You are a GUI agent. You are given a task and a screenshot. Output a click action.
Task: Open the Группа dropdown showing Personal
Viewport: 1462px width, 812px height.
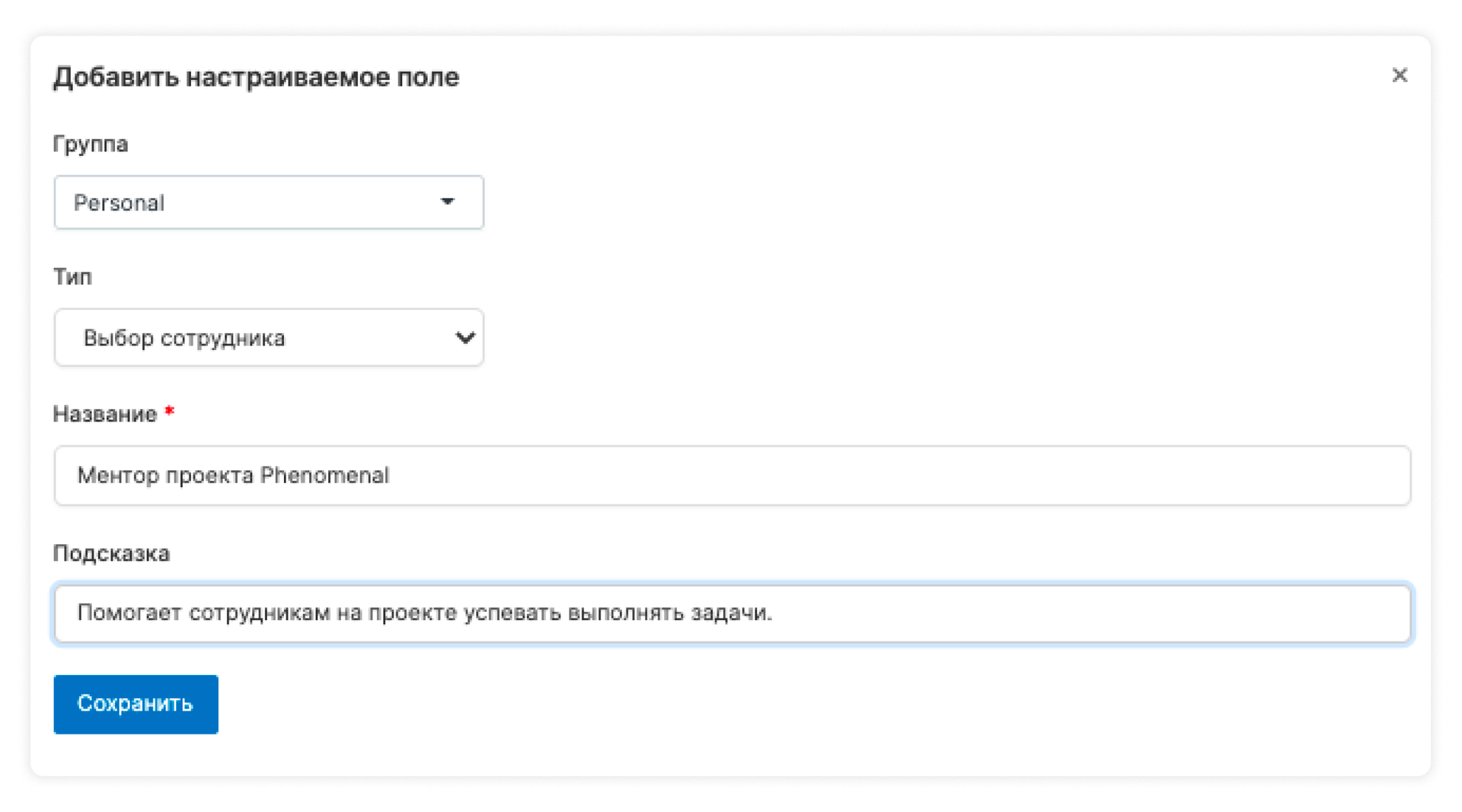coord(269,202)
